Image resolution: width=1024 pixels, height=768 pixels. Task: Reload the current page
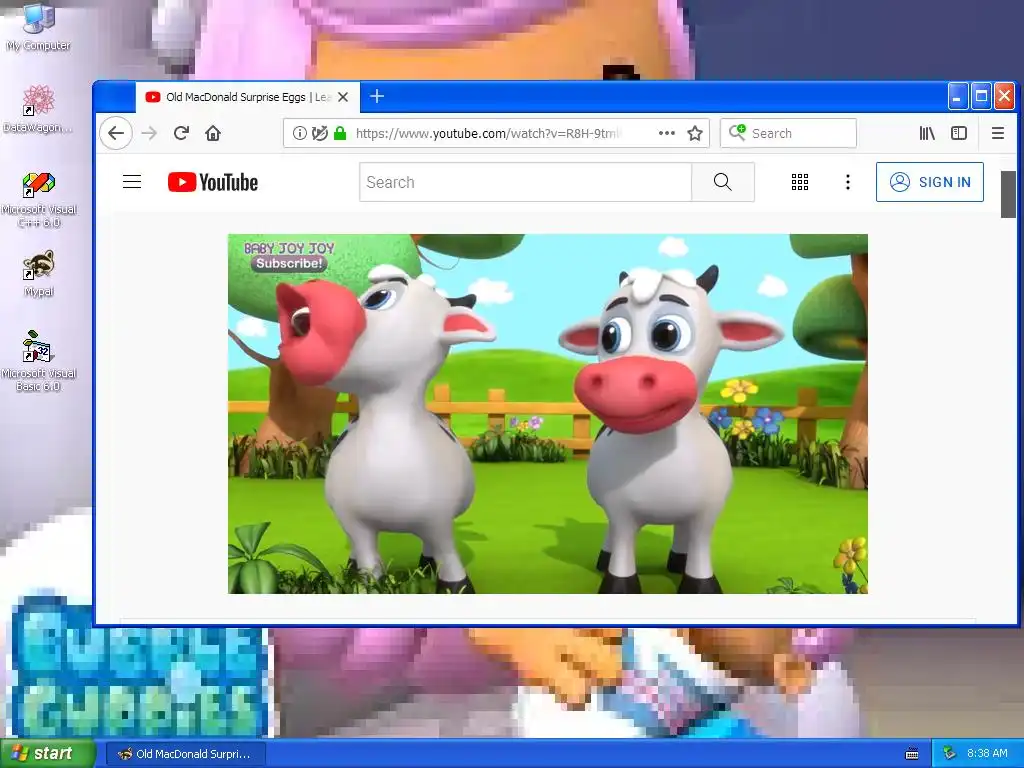tap(182, 133)
